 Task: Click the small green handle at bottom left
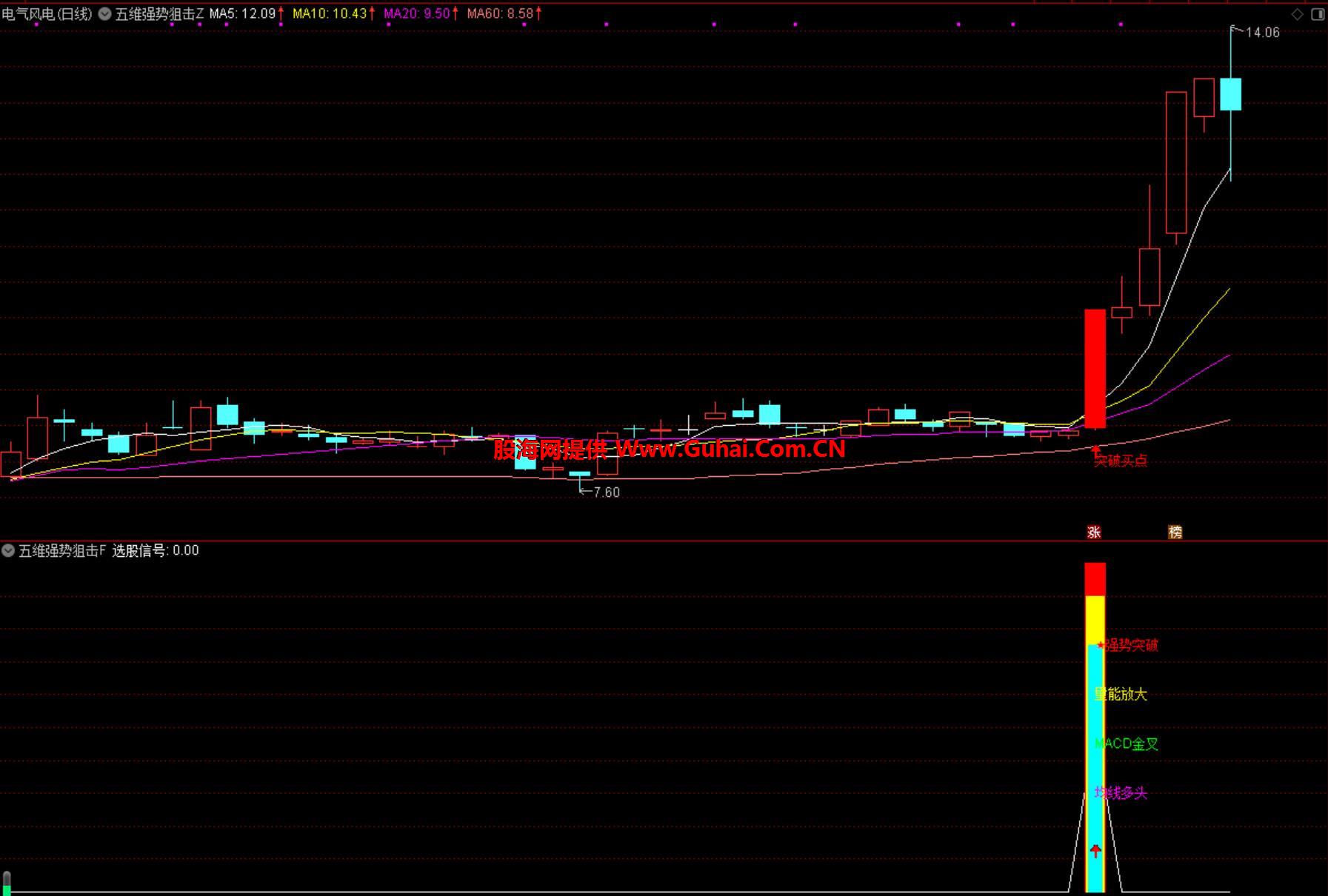pyautogui.click(x=7, y=883)
